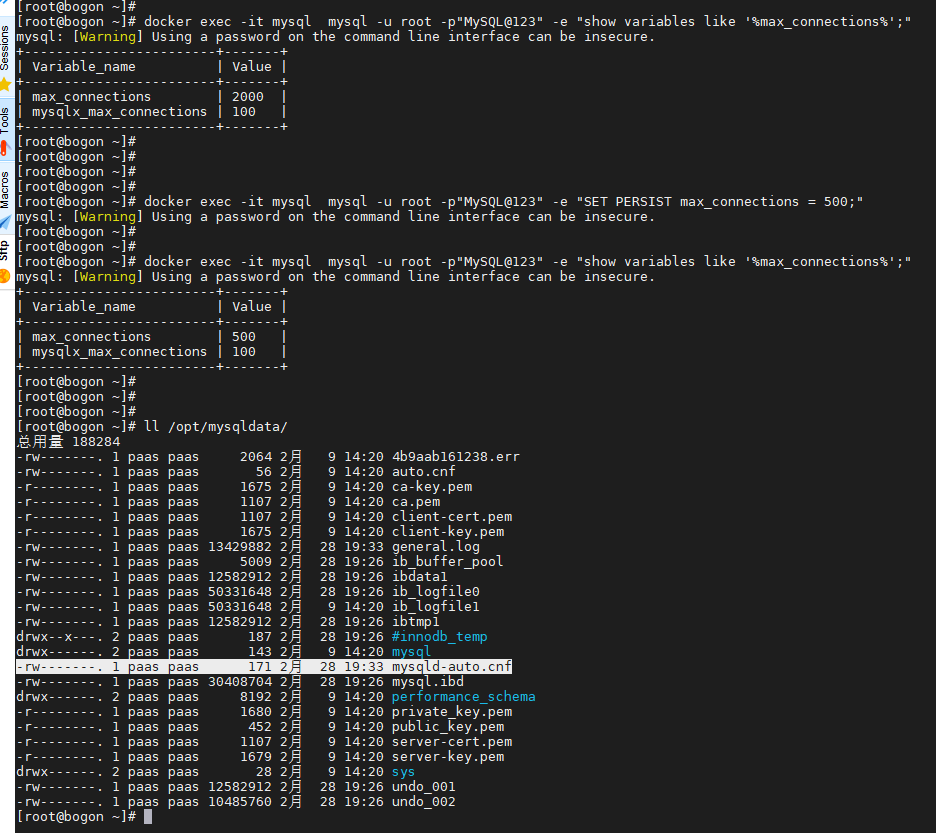The height and width of the screenshot is (833, 936).
Task: Click the highlighted mysqld-auto.cnf file name
Action: pyautogui.click(x=451, y=666)
